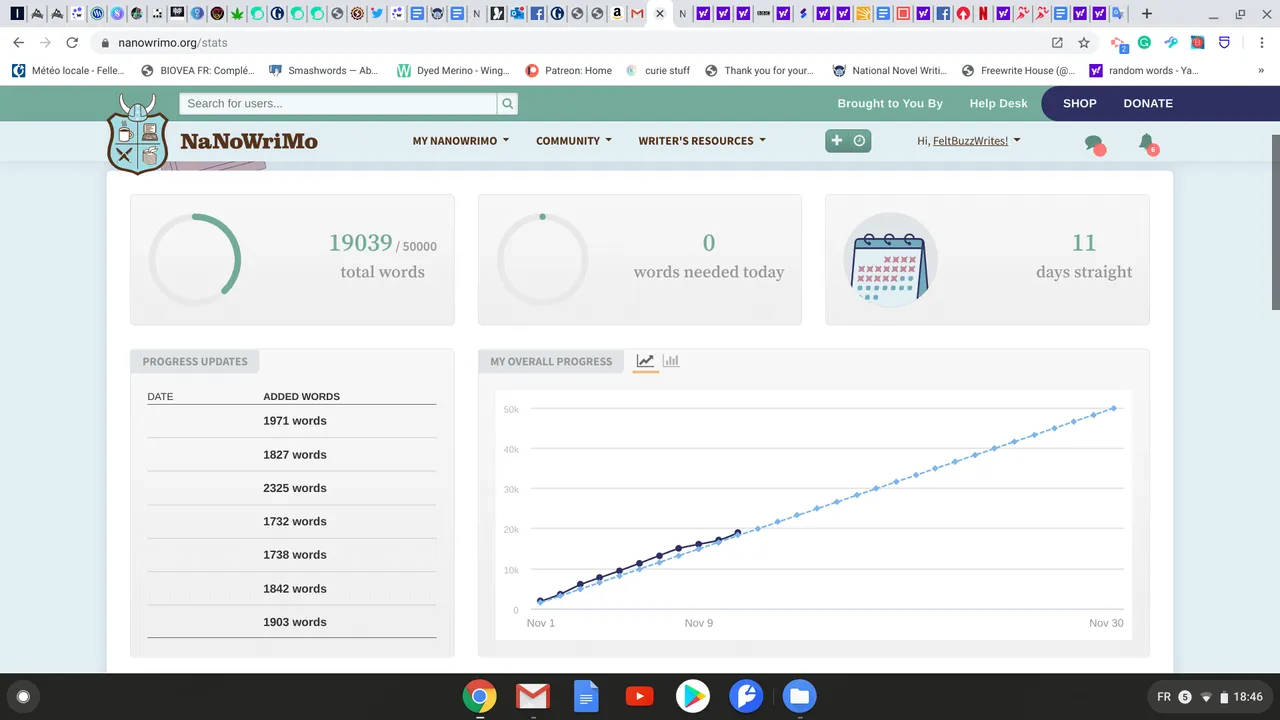This screenshot has width=1280, height=720.
Task: Open the launcher circle button
Action: 23,696
